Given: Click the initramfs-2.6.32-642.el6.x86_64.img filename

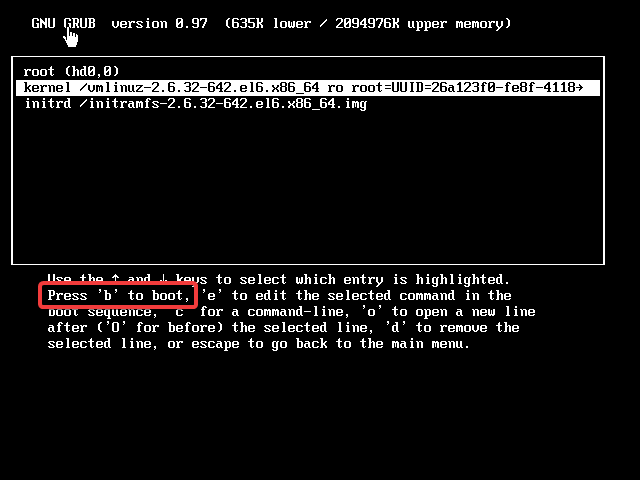Looking at the screenshot, I should (227, 104).
